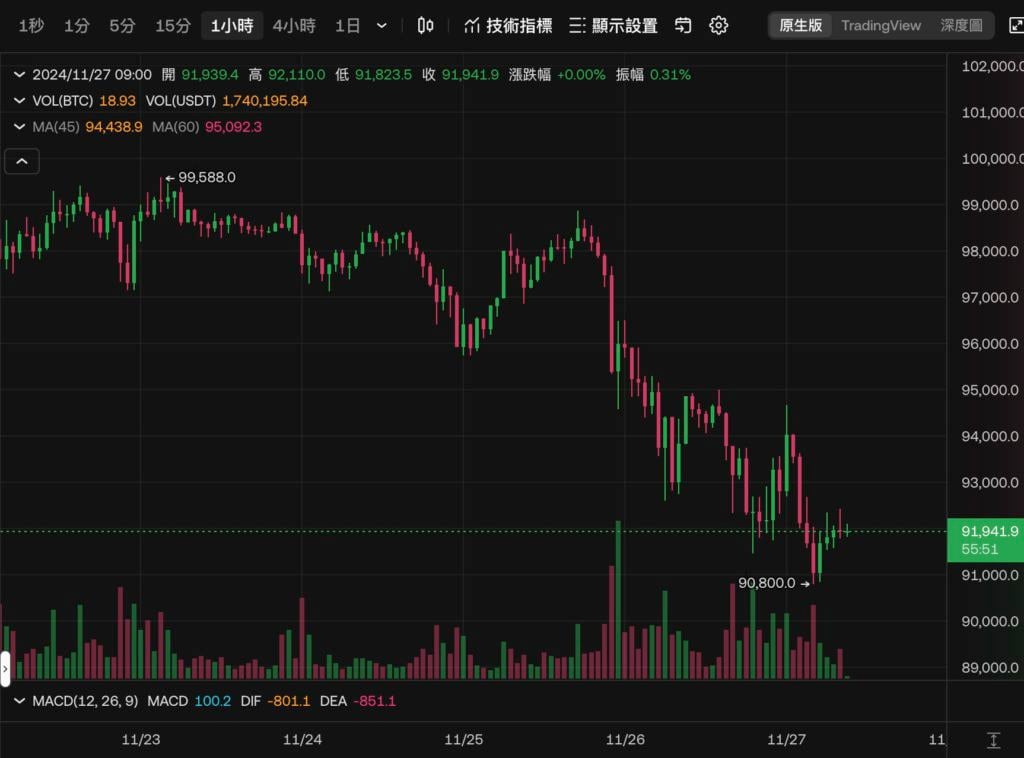Click the 高 value 92,110.0
Viewport: 1024px width, 758px height.
tap(296, 74)
